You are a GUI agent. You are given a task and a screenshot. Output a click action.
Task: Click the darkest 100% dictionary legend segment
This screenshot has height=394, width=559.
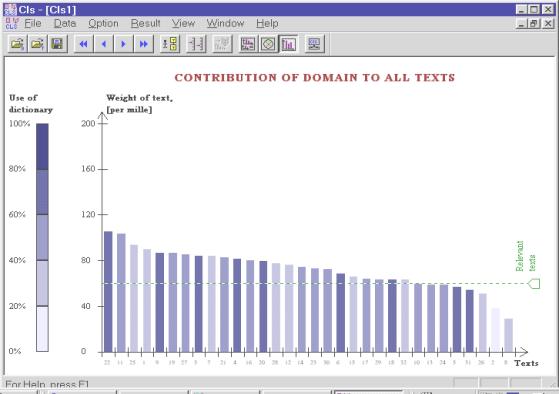tap(42, 147)
